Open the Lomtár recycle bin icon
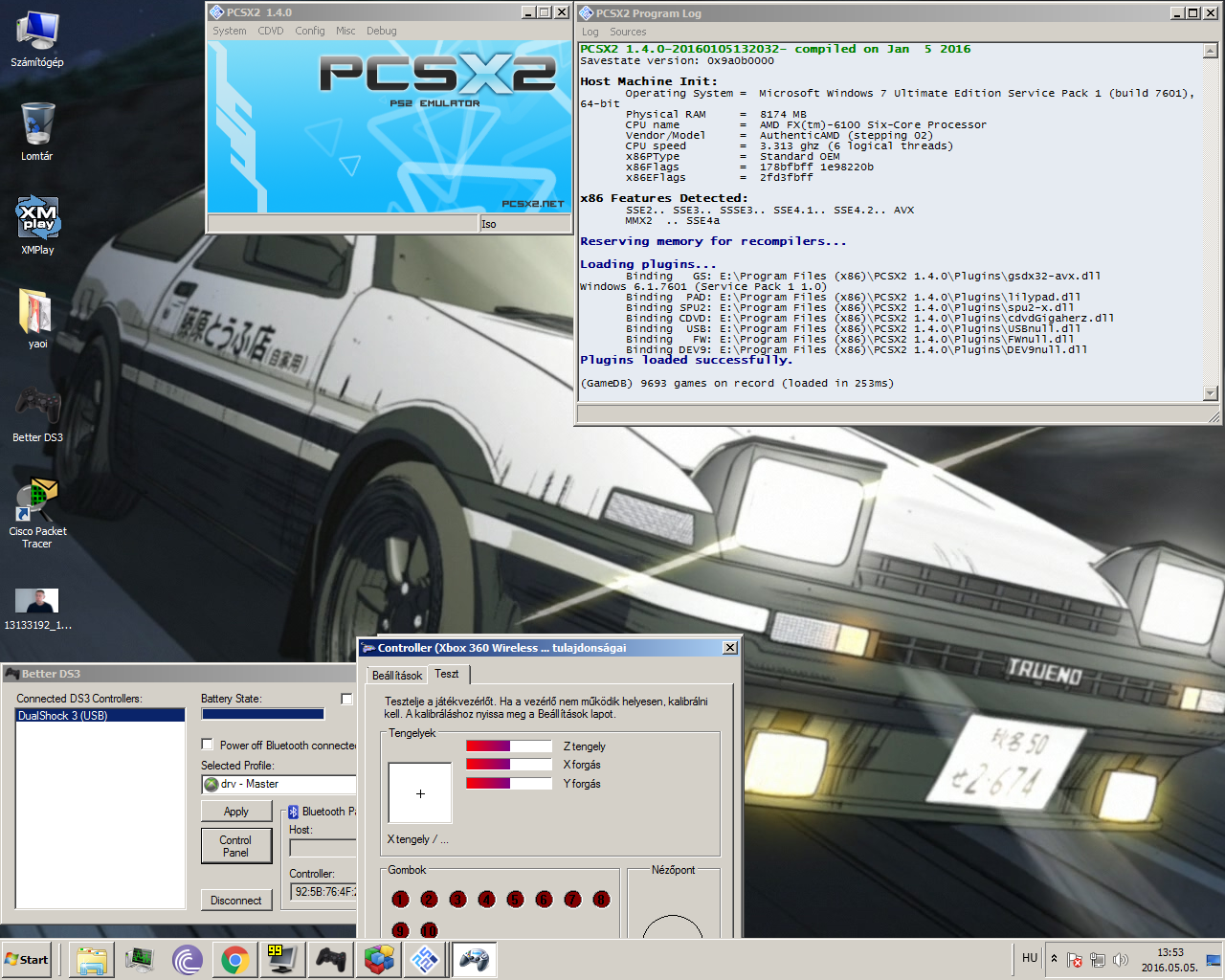This screenshot has height=980, width=1225. (37, 132)
